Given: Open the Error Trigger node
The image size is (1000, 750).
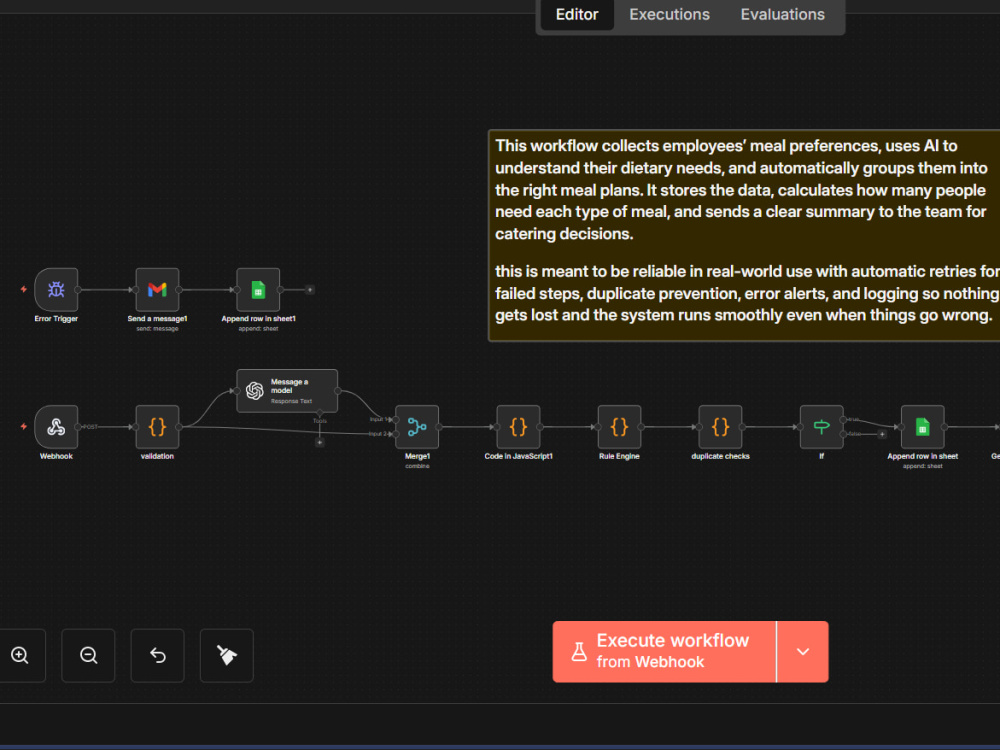Looking at the screenshot, I should (56, 290).
